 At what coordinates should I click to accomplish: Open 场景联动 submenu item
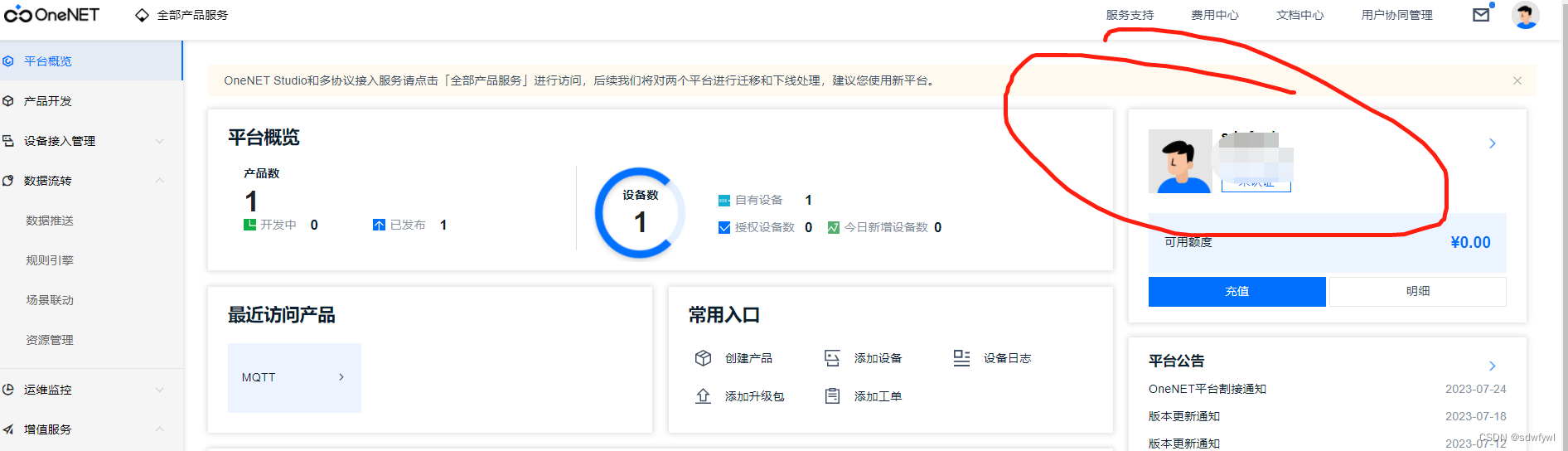pos(50,300)
